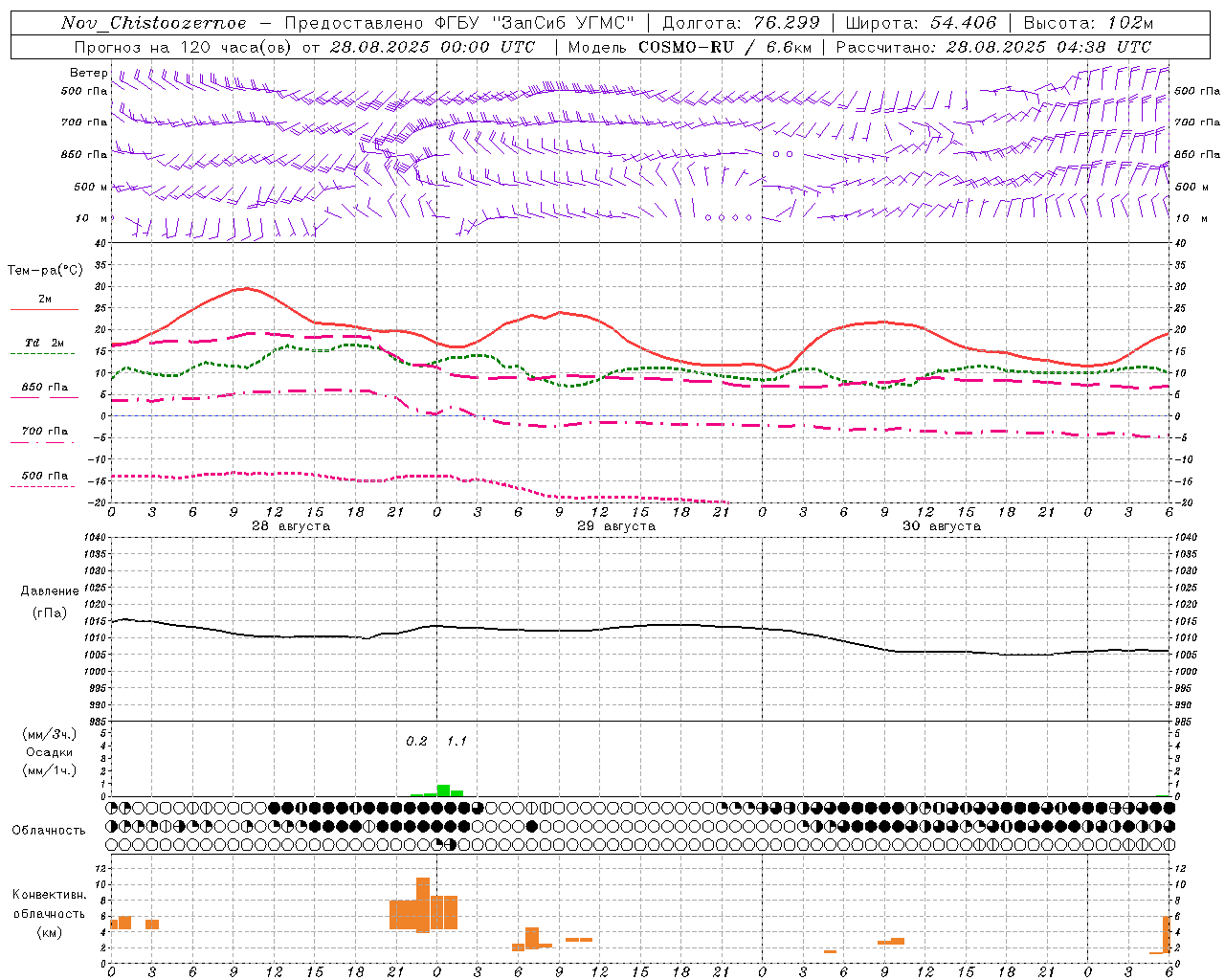Select the '700 гПа' temperature legend entry
1225x980 pixels.
[x=45, y=431]
